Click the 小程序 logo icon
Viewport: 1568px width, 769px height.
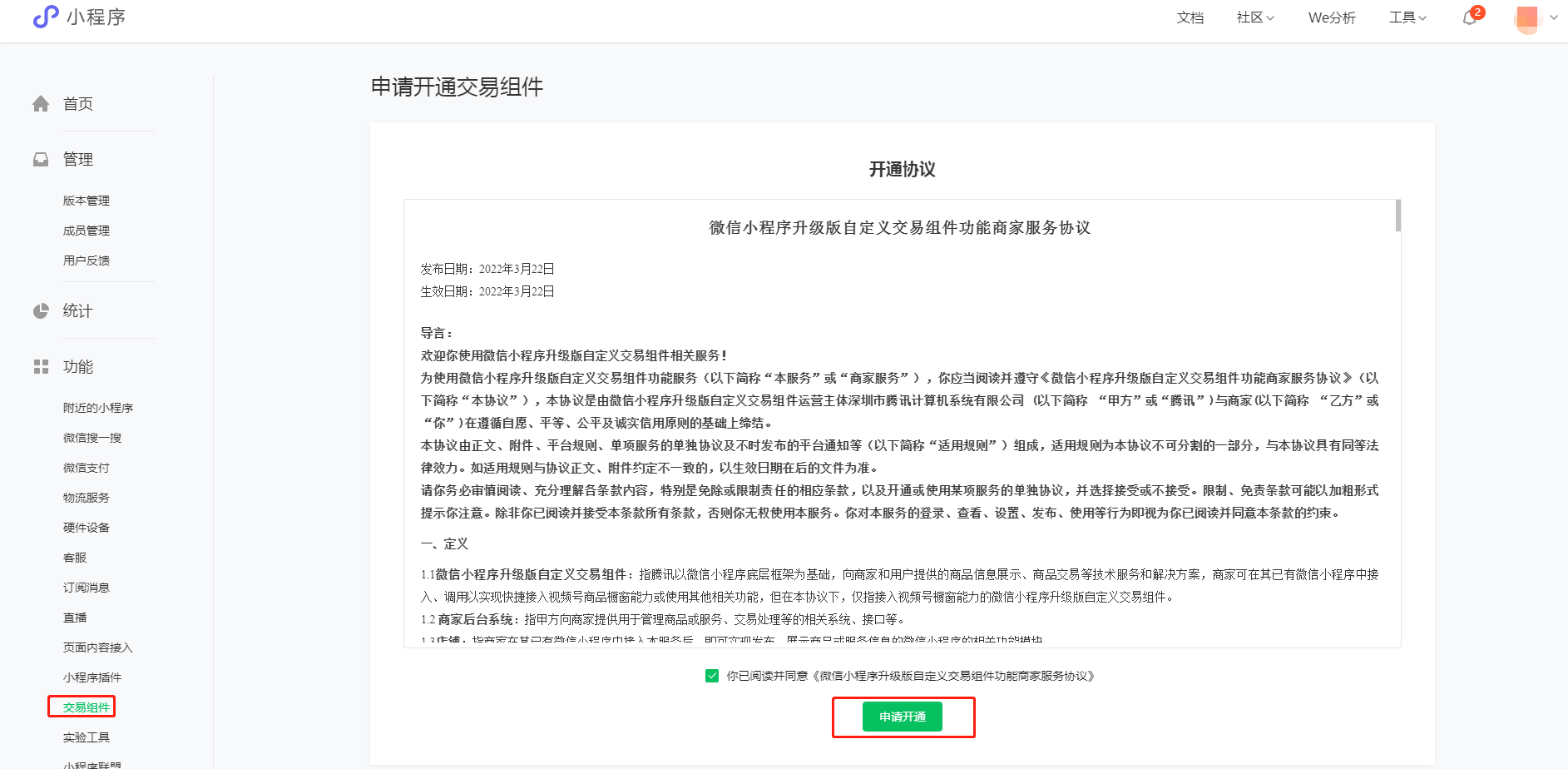point(46,17)
